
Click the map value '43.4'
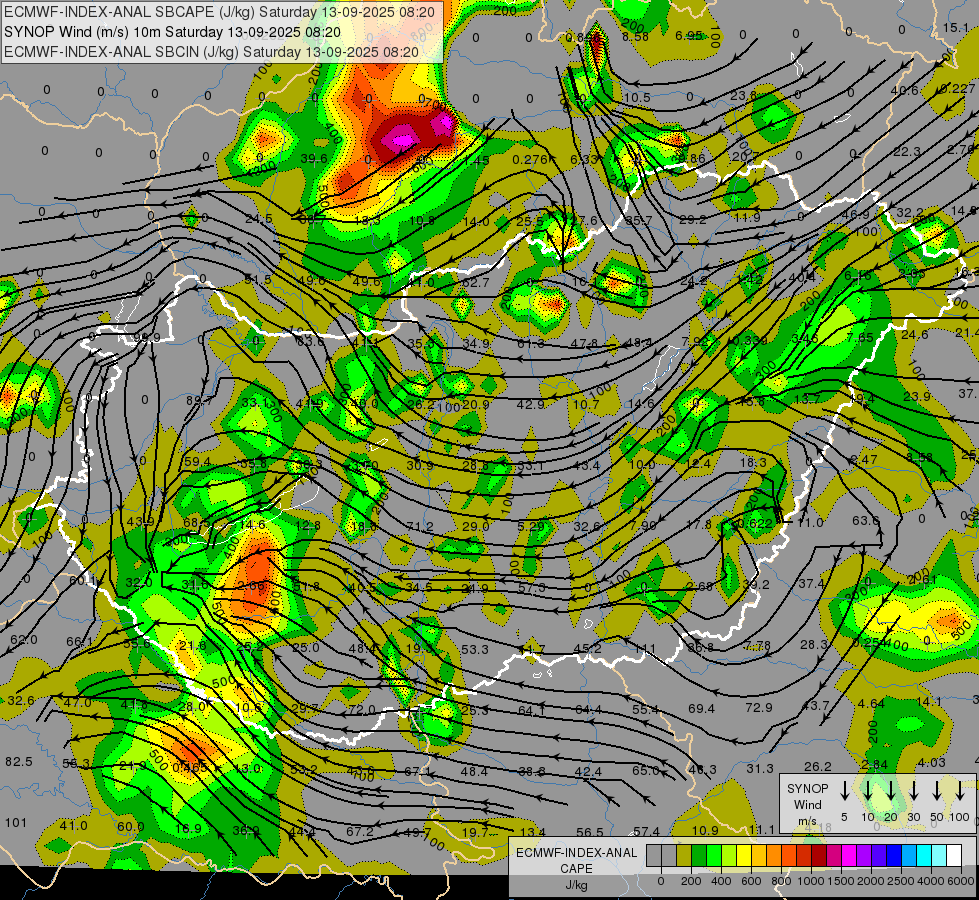pyautogui.click(x=586, y=465)
